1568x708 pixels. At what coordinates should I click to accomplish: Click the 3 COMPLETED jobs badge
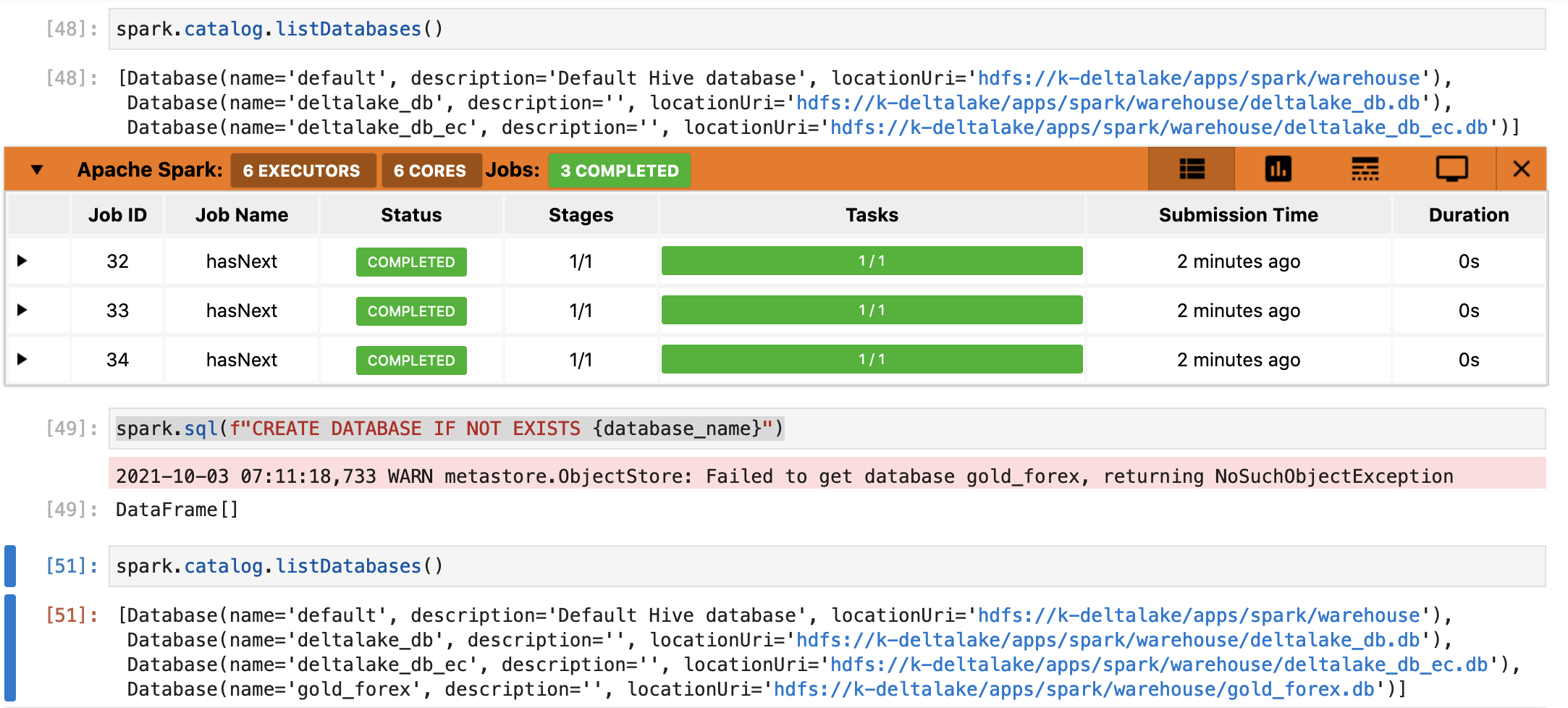[620, 171]
